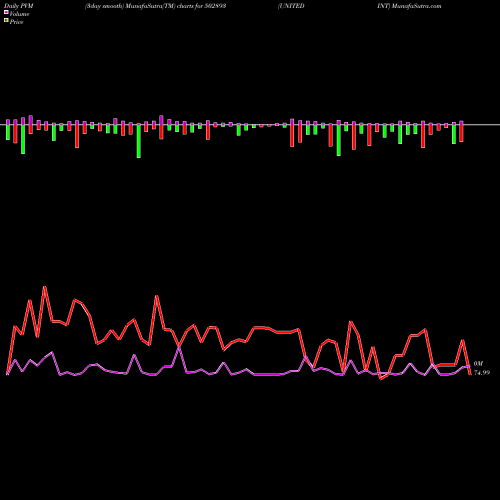Viewport: 500px width, 500px height.
Task: Click the '(UNITED' company name text
Action: point(291,6)
